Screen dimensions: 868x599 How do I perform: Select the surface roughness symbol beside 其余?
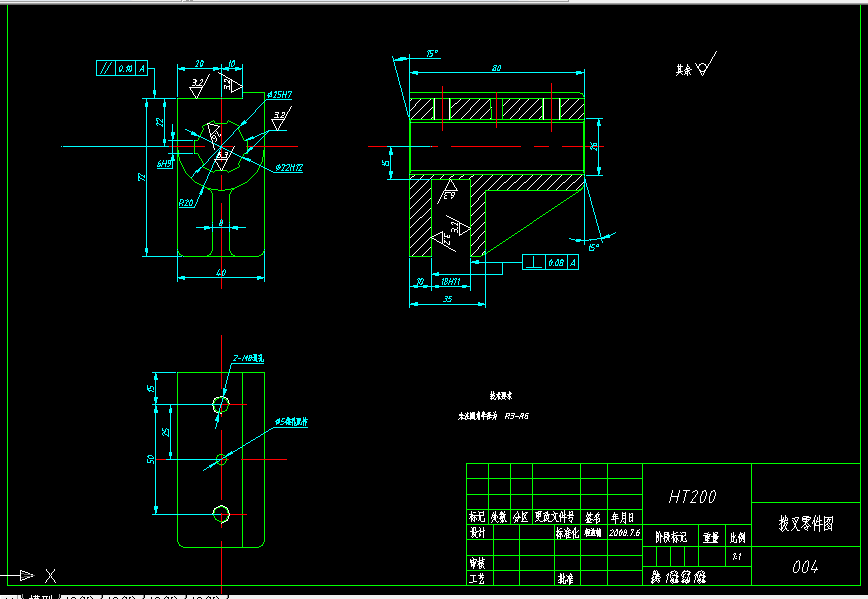tap(706, 64)
